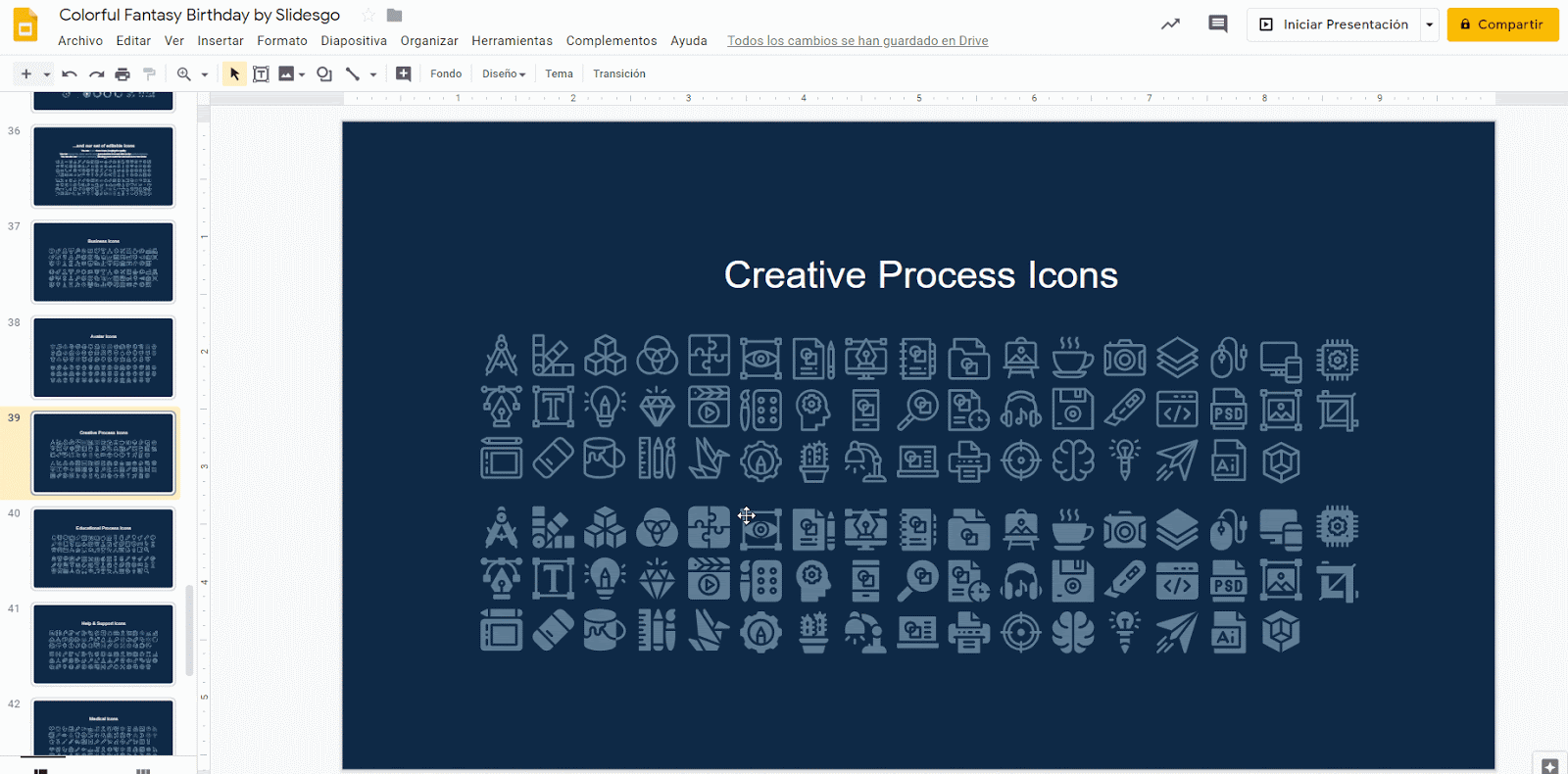Click the filmstrip panel scrollbar
Screen dimensions: 1568x774
pyautogui.click(x=189, y=632)
